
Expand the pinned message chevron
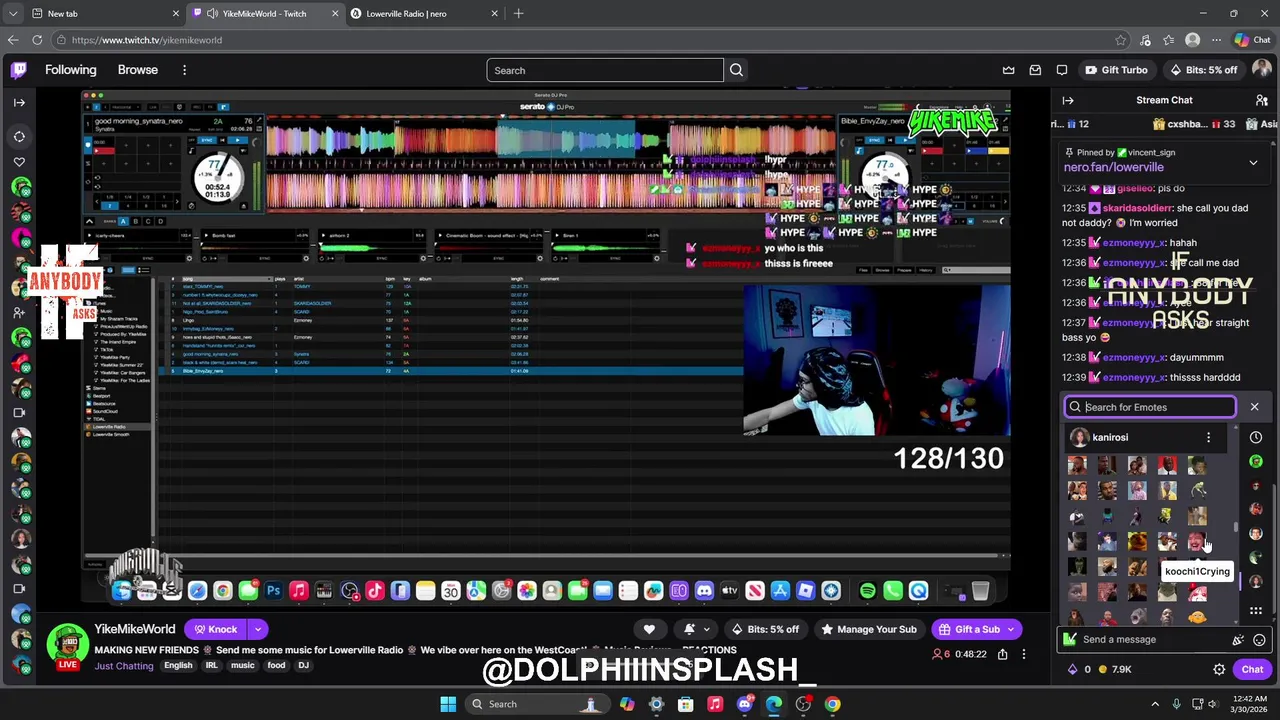tap(1253, 161)
